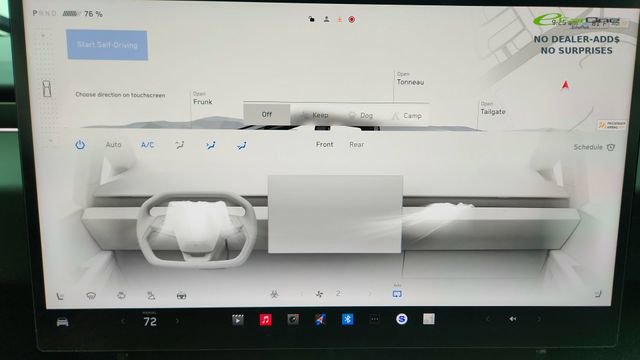
Task: Tap the 72 temperature readout
Action: (150, 321)
